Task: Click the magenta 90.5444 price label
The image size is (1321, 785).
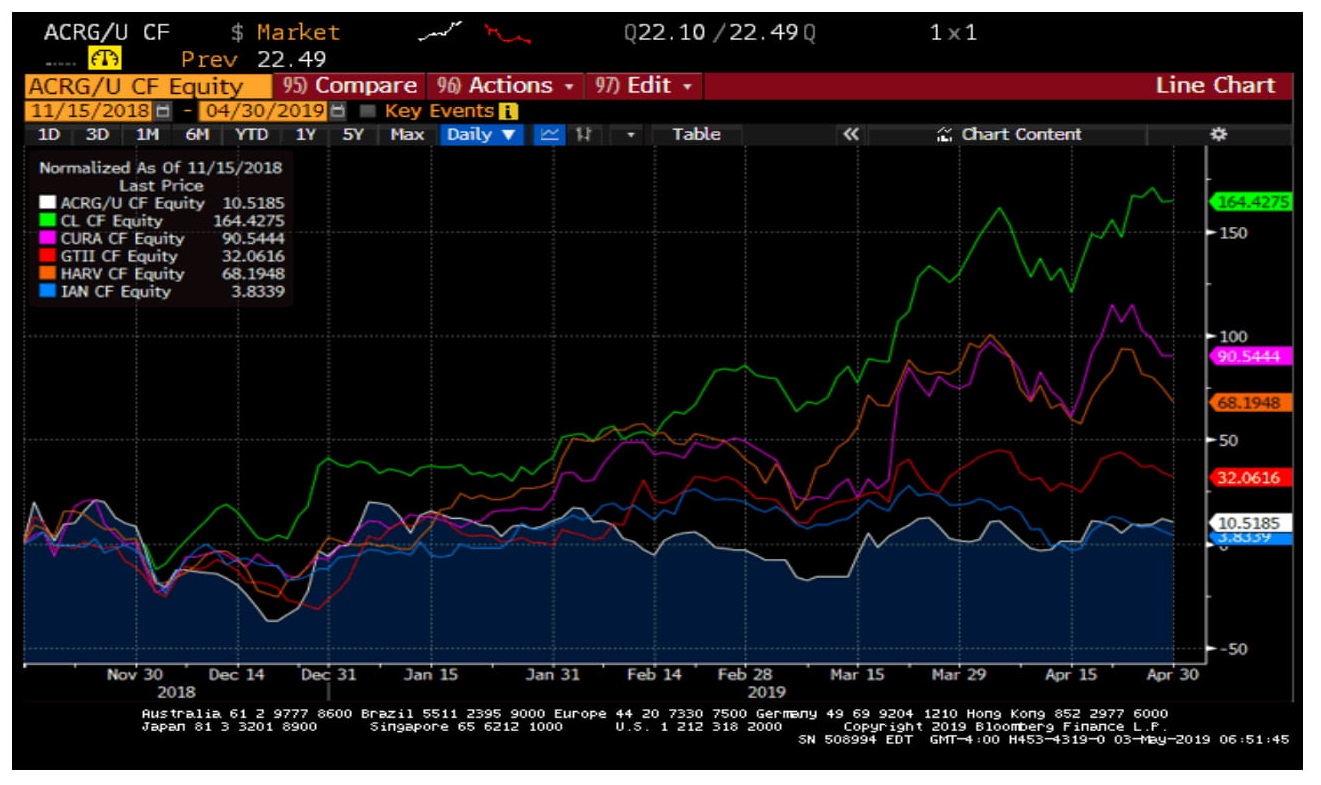Action: point(1251,356)
